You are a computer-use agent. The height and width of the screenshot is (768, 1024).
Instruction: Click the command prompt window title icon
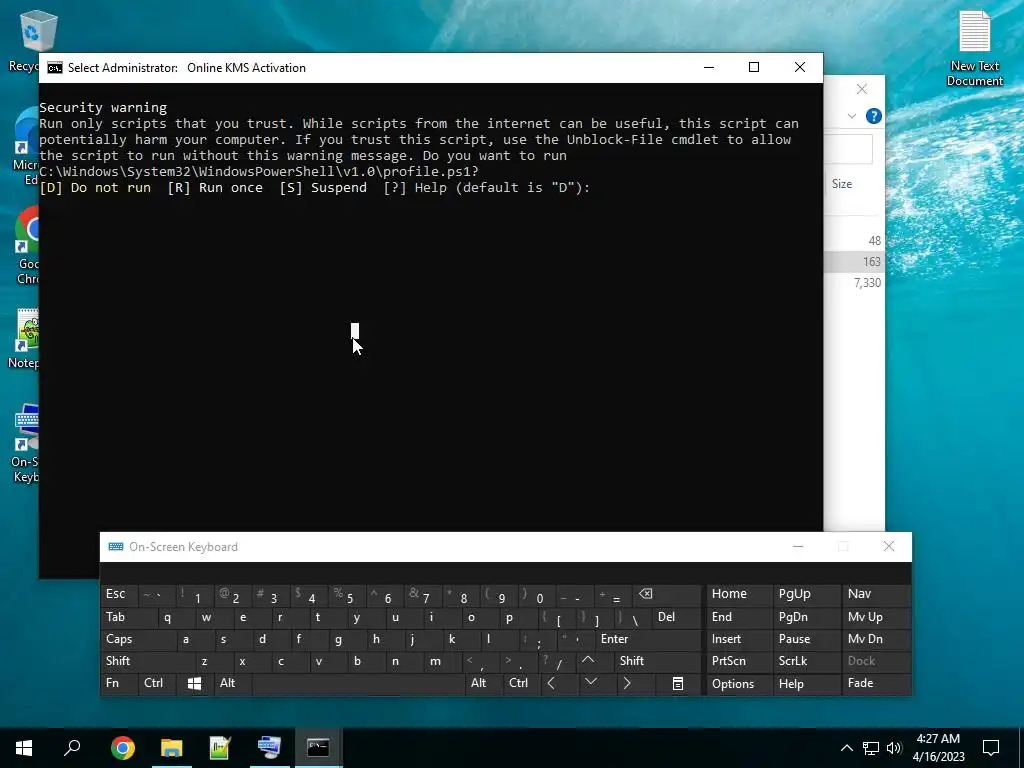[55, 68]
